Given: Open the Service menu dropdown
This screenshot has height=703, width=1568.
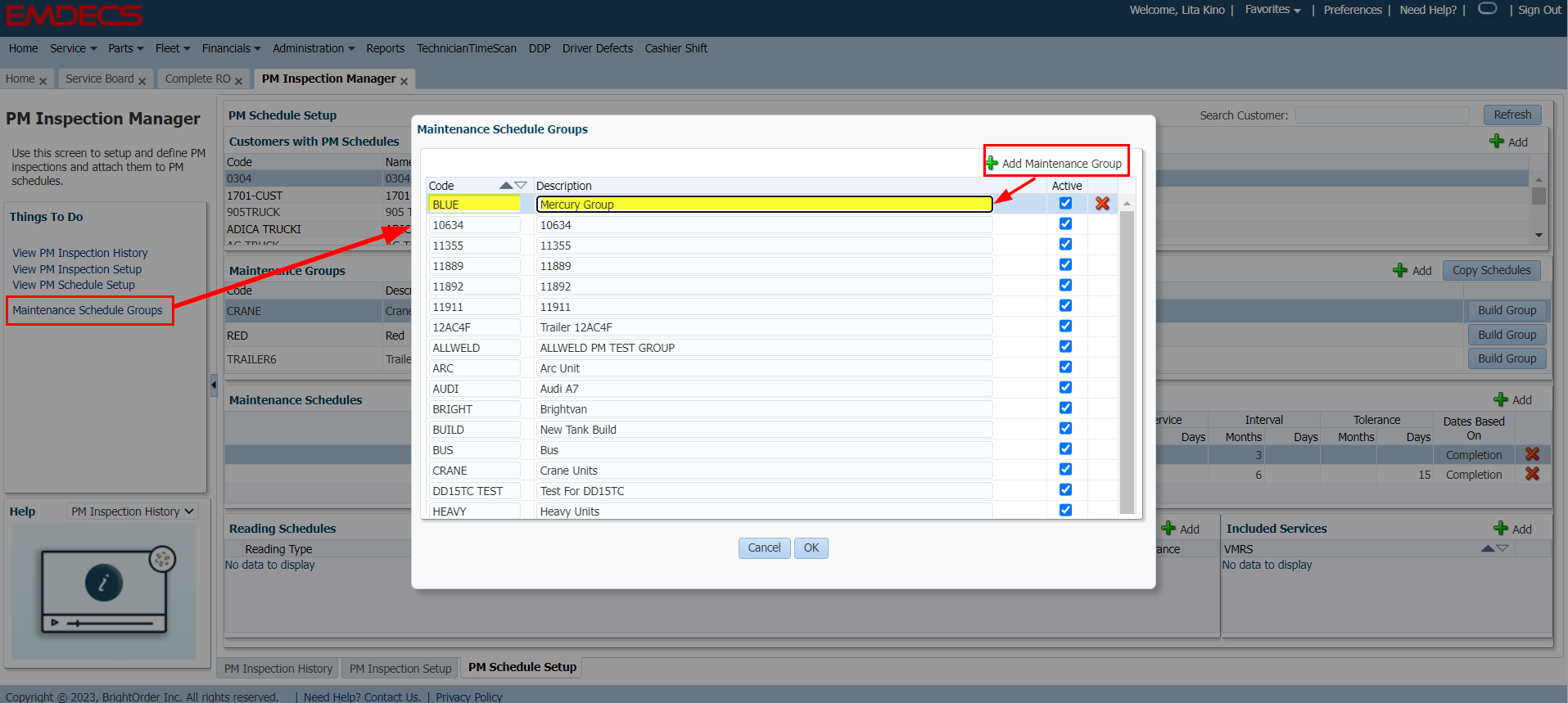Looking at the screenshot, I should [x=73, y=48].
